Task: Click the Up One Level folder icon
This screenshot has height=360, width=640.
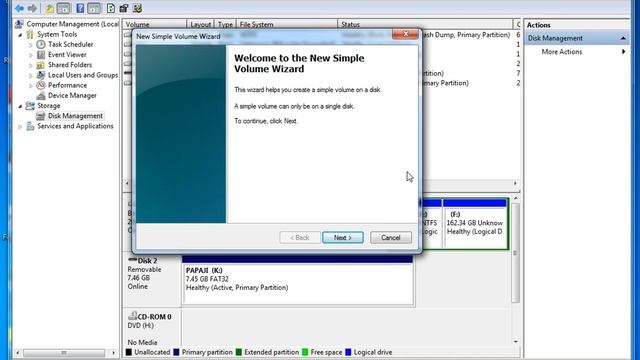Action: (50, 8)
